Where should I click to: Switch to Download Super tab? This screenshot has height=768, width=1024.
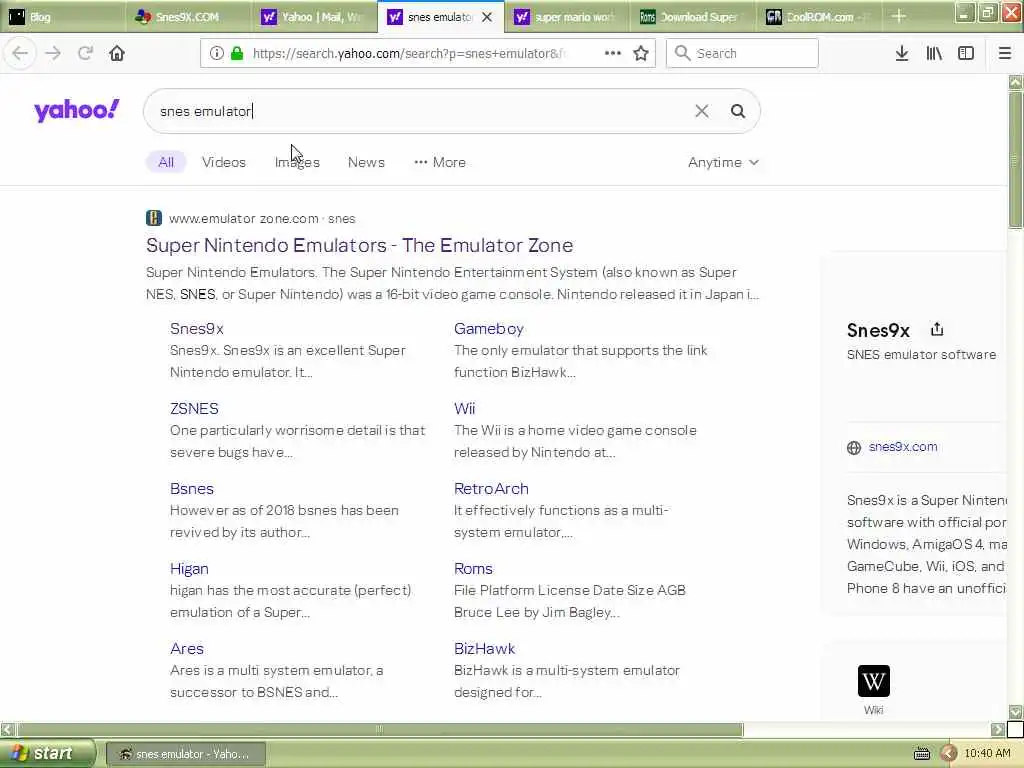point(693,17)
